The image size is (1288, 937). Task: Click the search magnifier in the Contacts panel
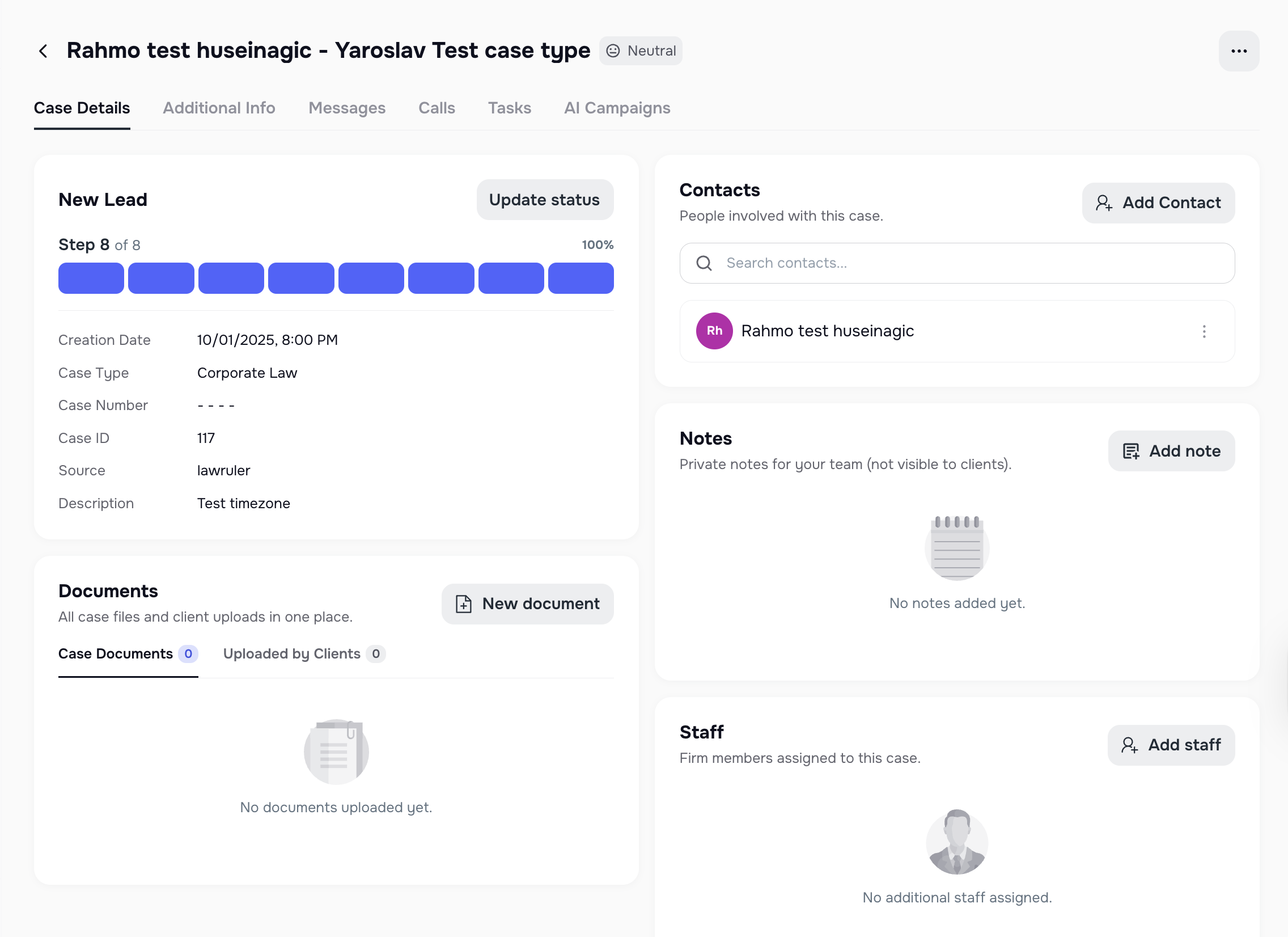pyautogui.click(x=704, y=263)
